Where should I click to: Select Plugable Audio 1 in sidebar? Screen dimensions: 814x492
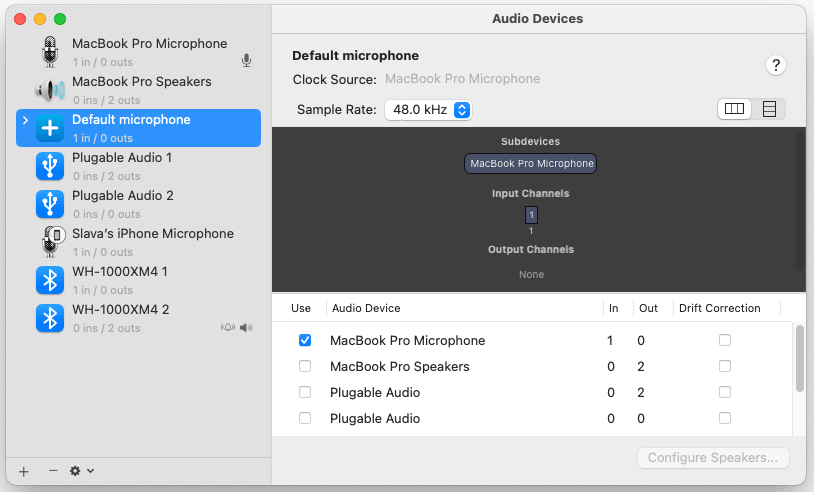(x=138, y=166)
